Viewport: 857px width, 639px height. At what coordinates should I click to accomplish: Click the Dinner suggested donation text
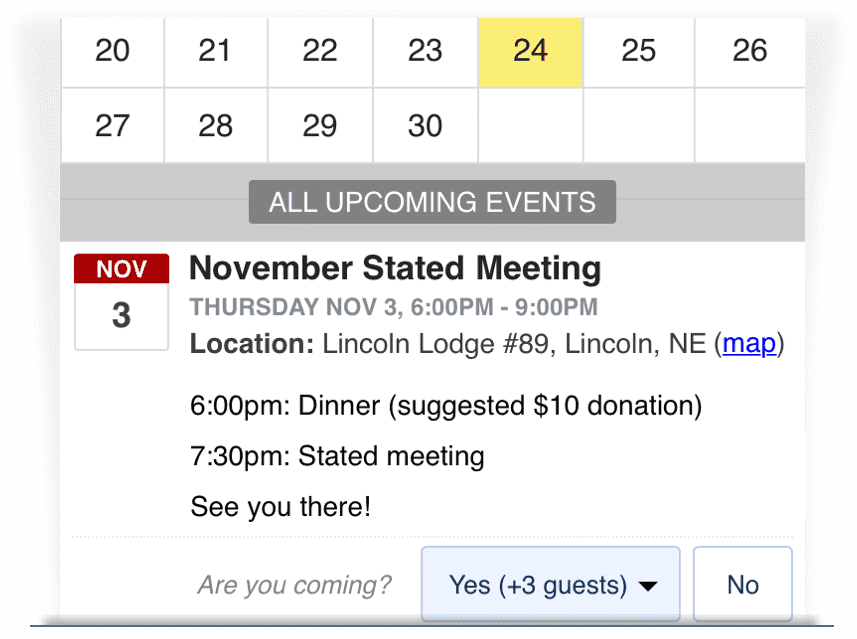coord(446,406)
